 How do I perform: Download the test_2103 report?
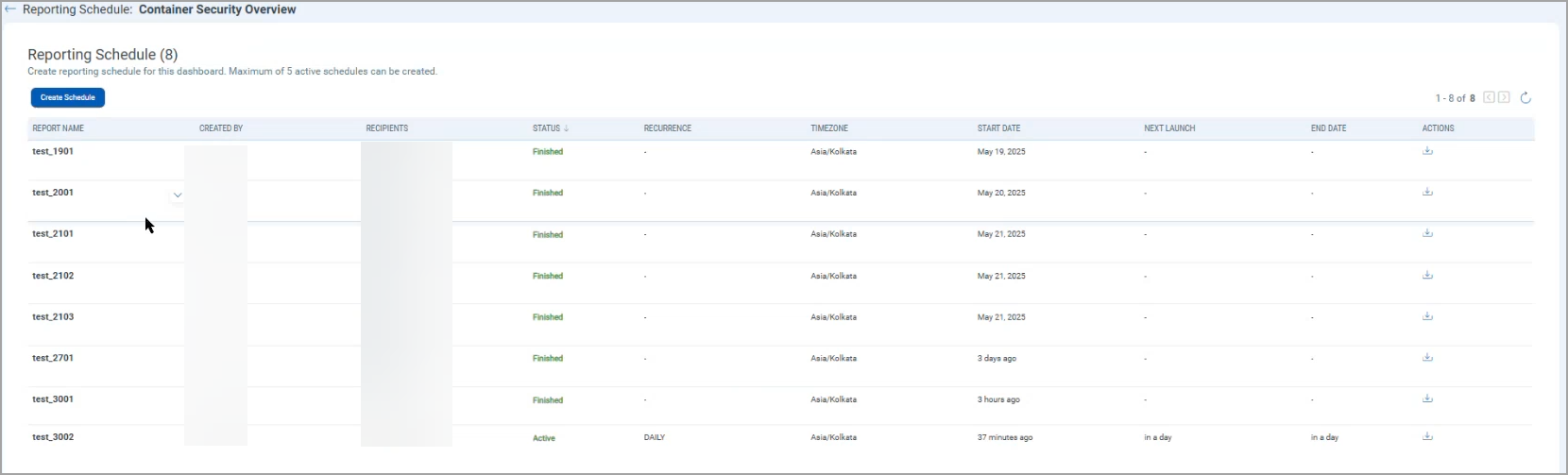1427,316
